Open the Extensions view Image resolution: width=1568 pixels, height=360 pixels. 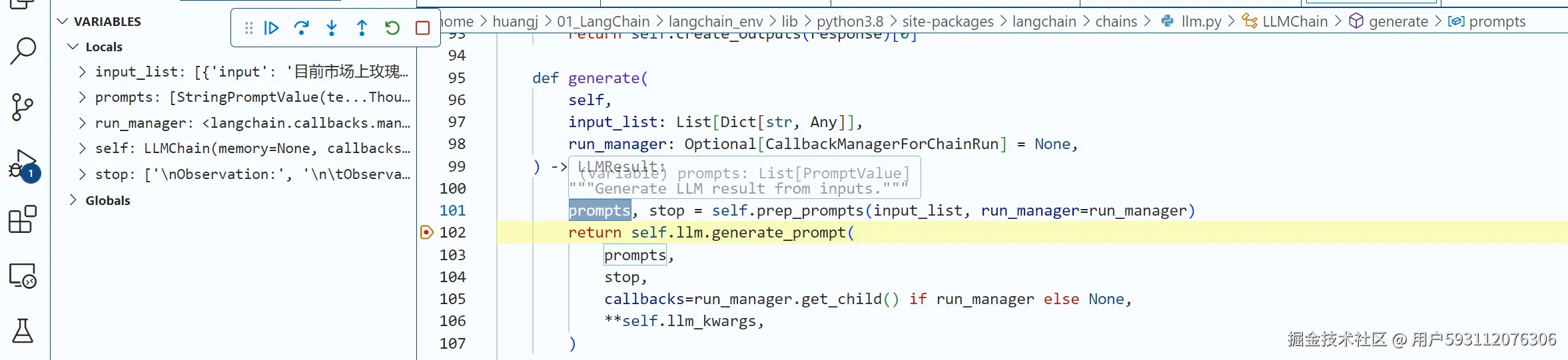pyautogui.click(x=23, y=219)
